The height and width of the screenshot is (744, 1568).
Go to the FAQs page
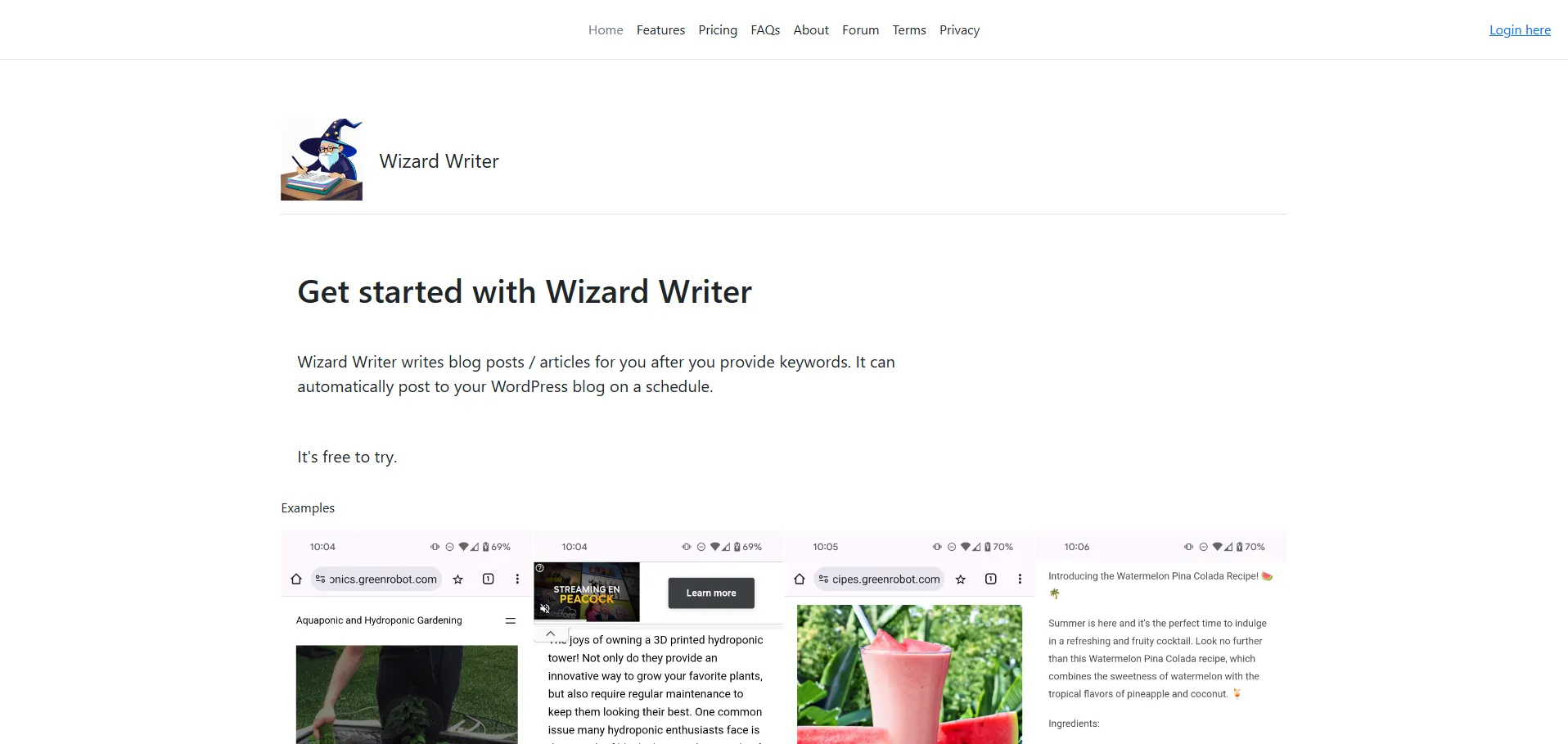[765, 30]
